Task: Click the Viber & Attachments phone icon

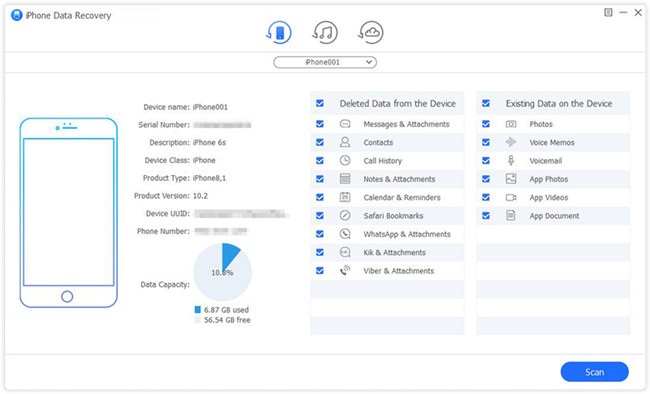Action: [345, 270]
